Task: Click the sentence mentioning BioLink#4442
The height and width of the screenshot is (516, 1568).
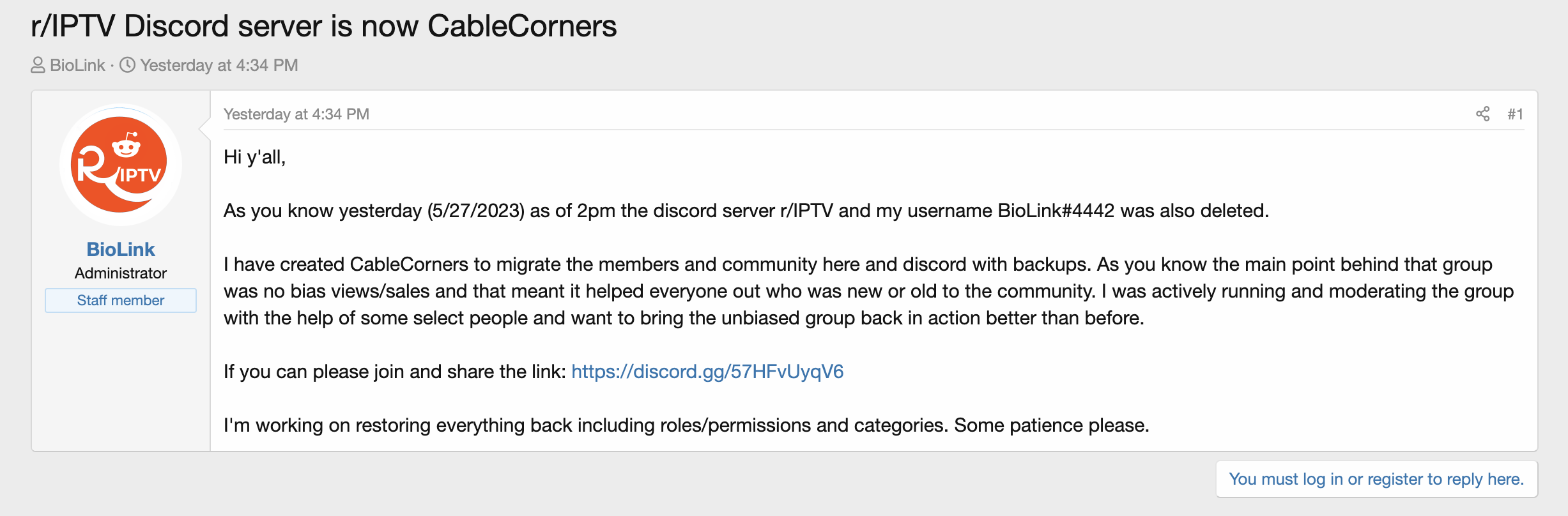Action: pyautogui.click(x=746, y=211)
